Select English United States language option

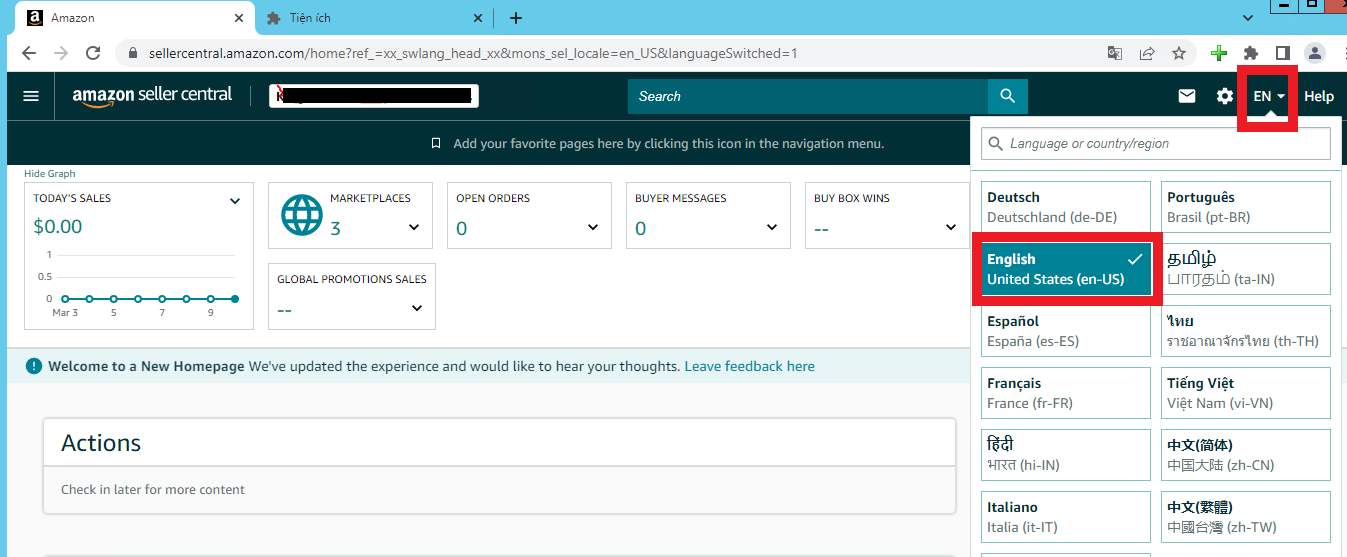point(1066,270)
